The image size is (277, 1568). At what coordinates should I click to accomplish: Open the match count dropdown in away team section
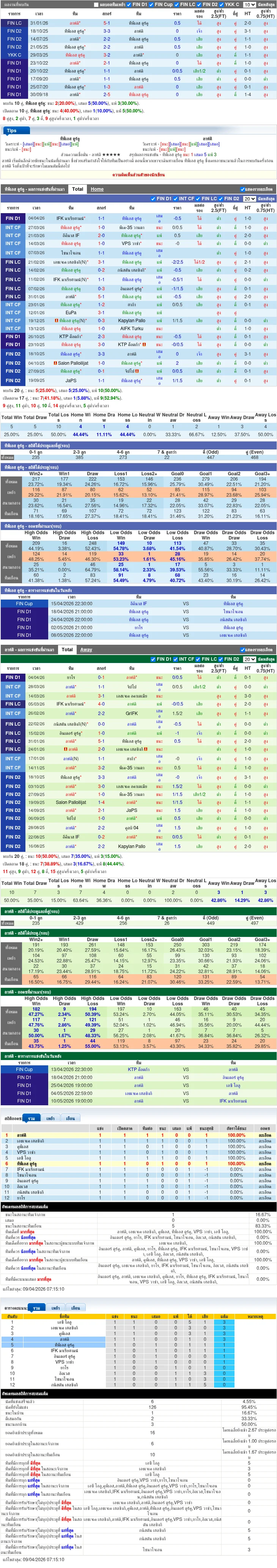coord(249,658)
